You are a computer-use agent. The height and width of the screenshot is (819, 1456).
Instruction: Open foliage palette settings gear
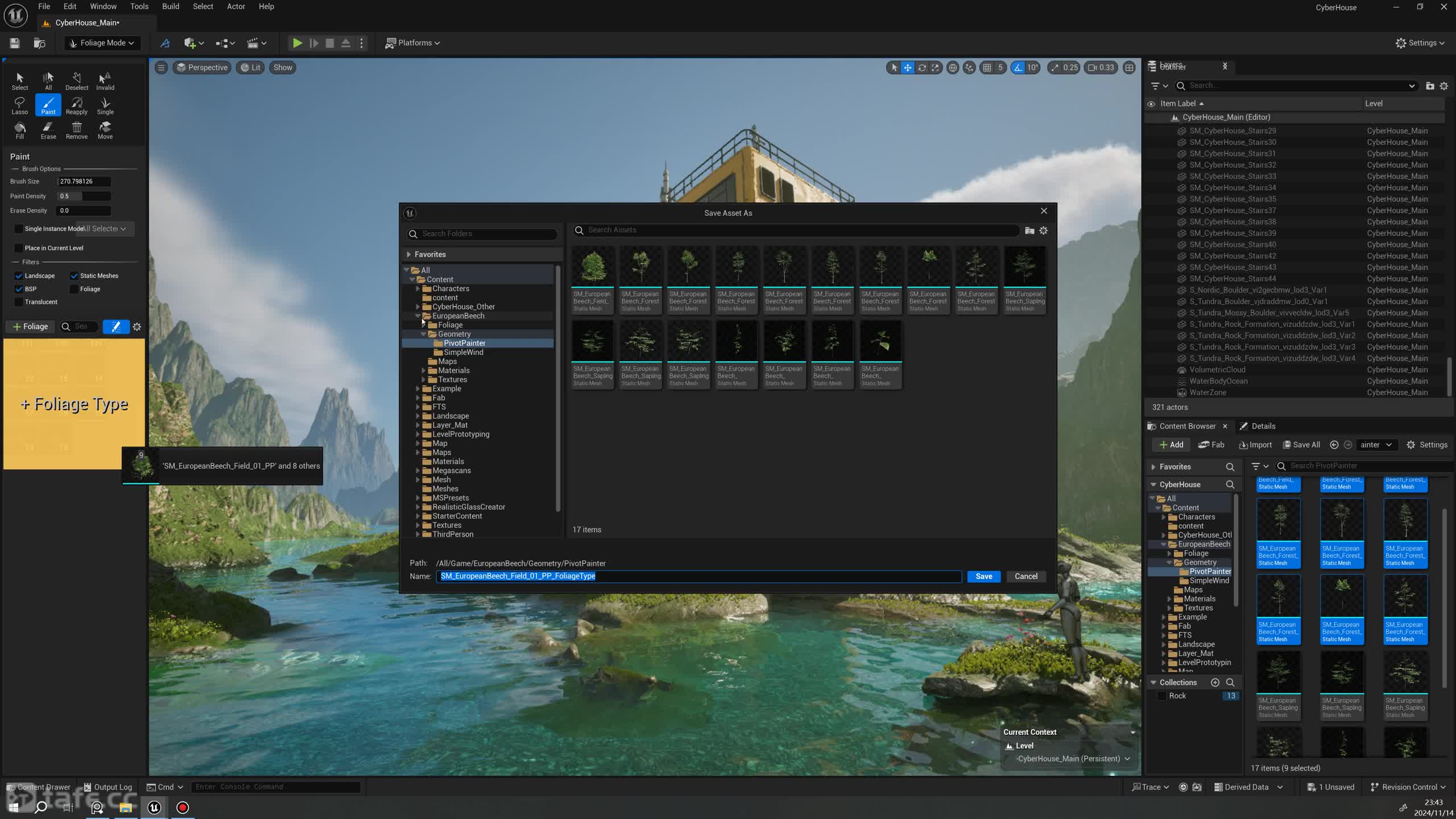click(x=136, y=326)
